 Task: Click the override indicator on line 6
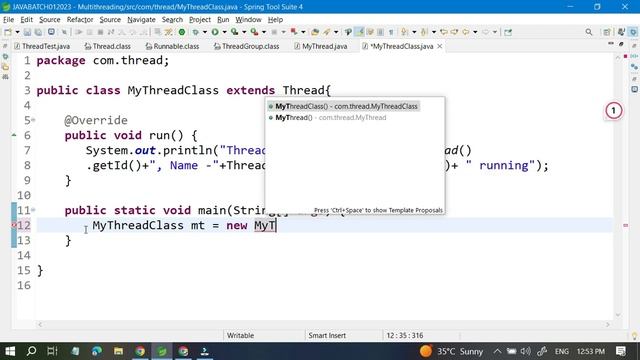pyautogui.click(x=14, y=135)
